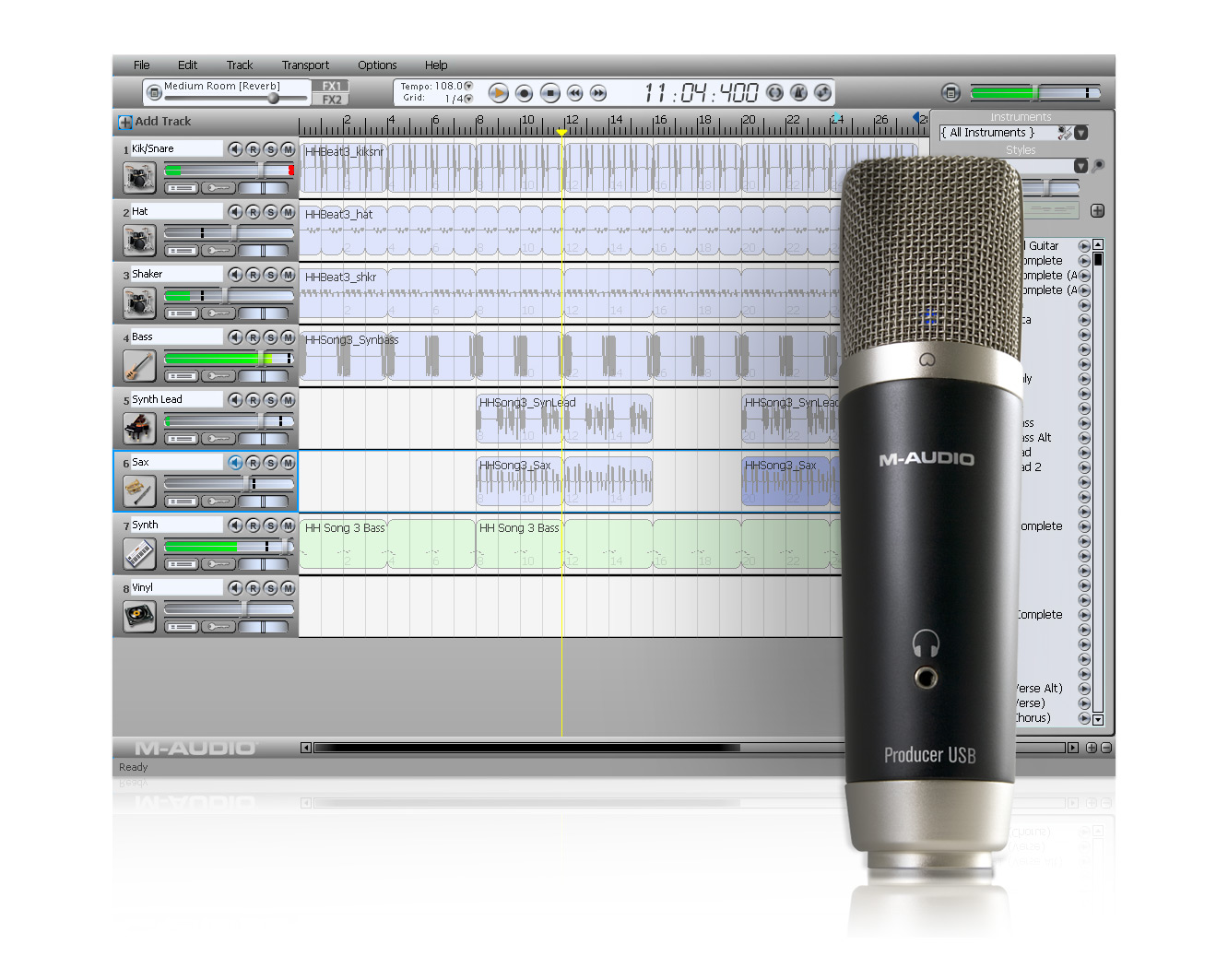Click the instrument filter icon beside All Instruments
Screen dimensions: 1228x980
point(1065,133)
